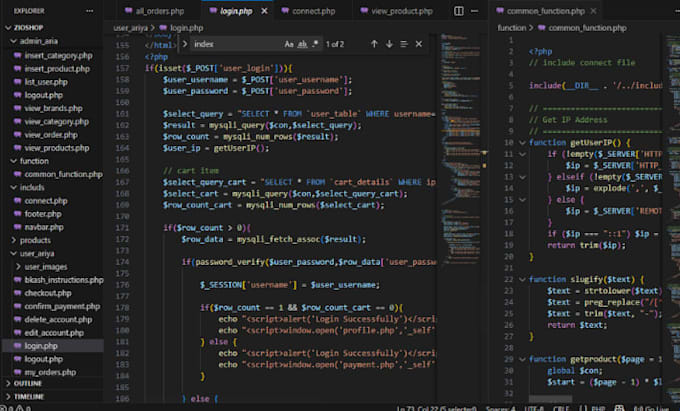Close the common_function.php editor tab
This screenshot has width=680, height=411.
point(593,11)
